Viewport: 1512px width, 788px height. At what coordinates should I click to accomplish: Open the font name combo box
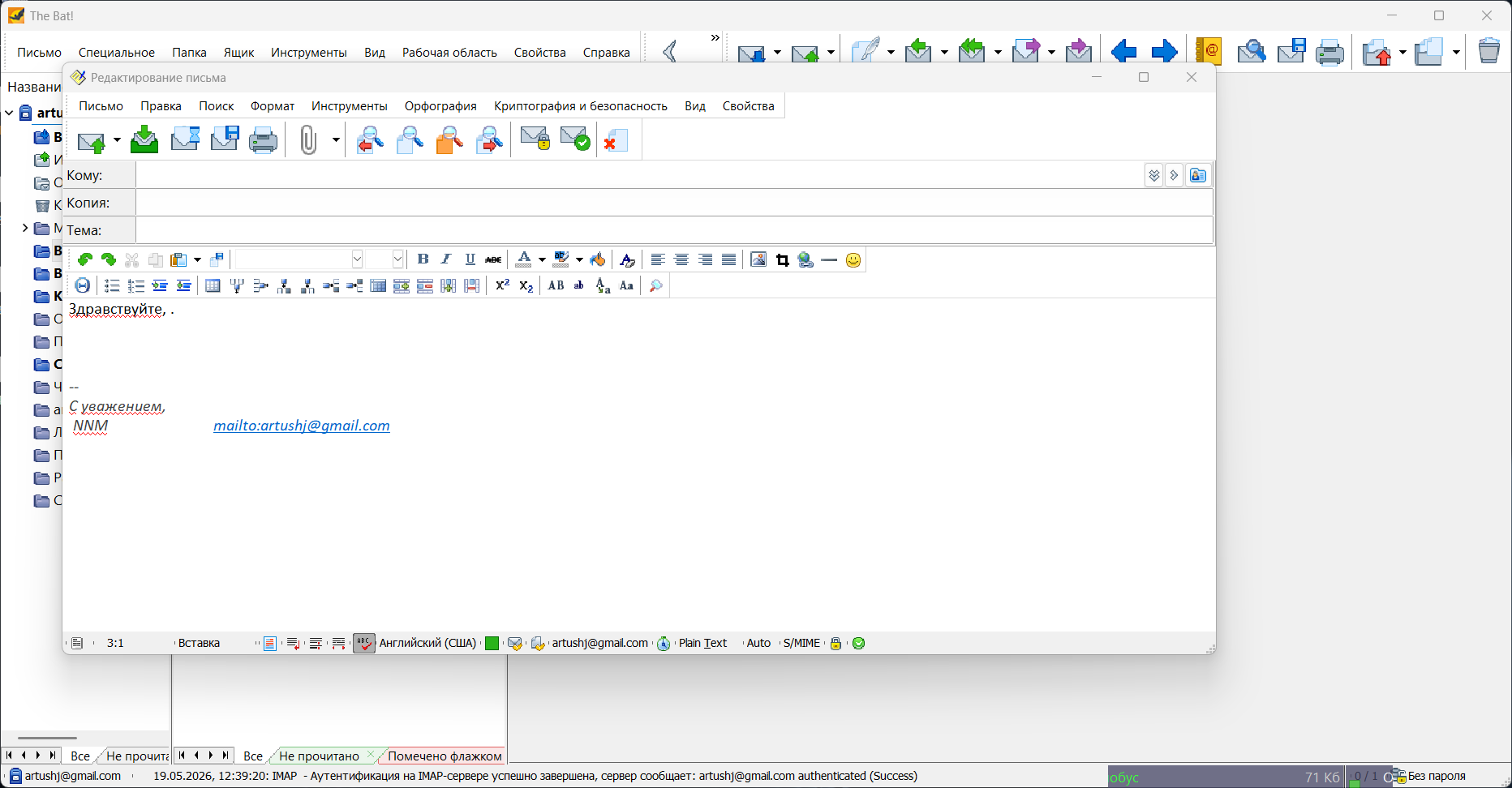(x=299, y=259)
